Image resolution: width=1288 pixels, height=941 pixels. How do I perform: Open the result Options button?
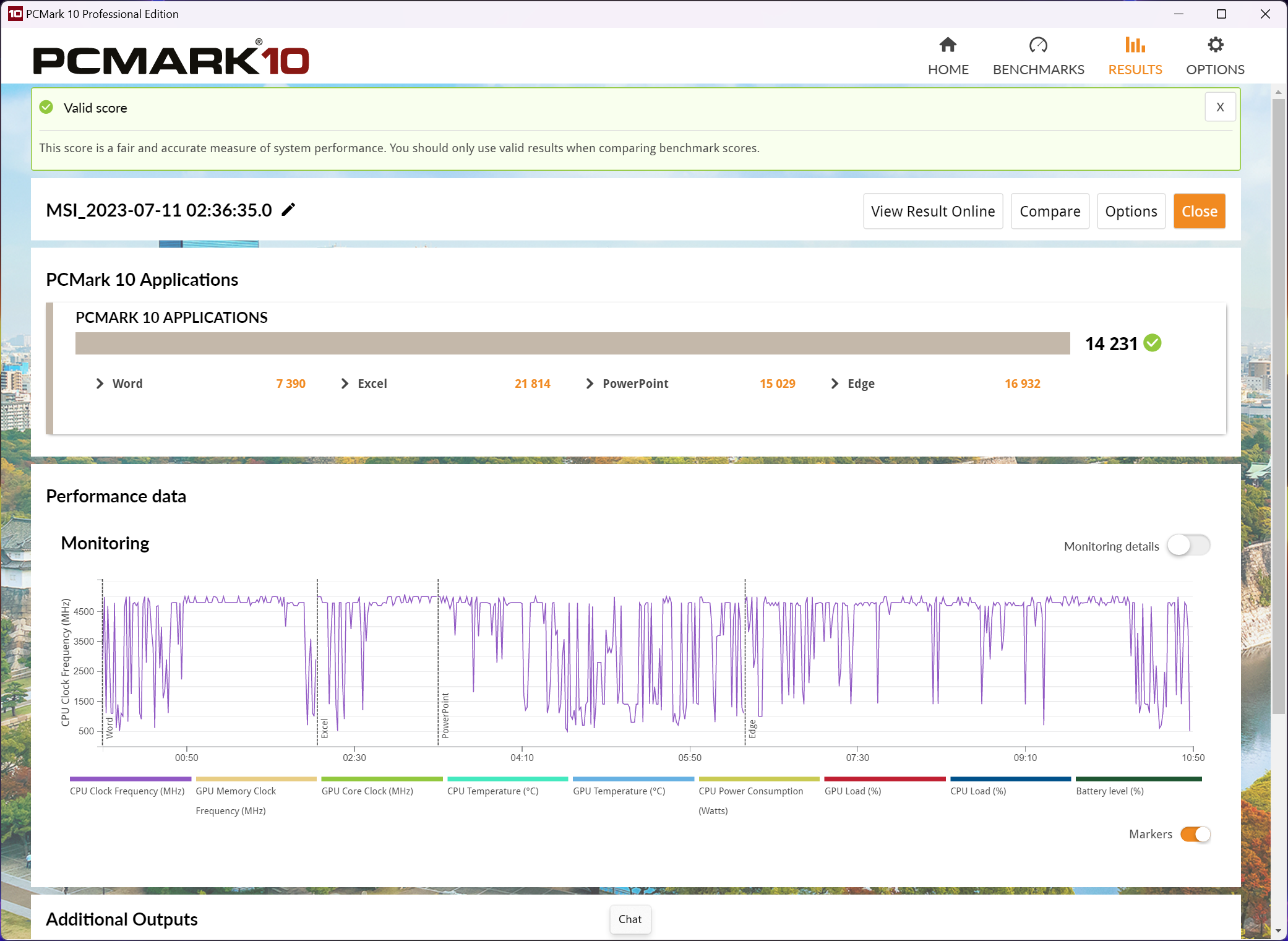[1131, 211]
